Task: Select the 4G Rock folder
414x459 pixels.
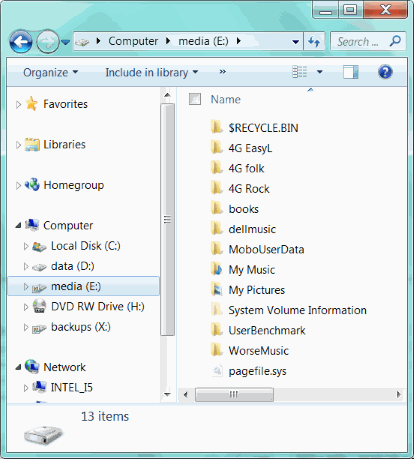Action: 249,189
